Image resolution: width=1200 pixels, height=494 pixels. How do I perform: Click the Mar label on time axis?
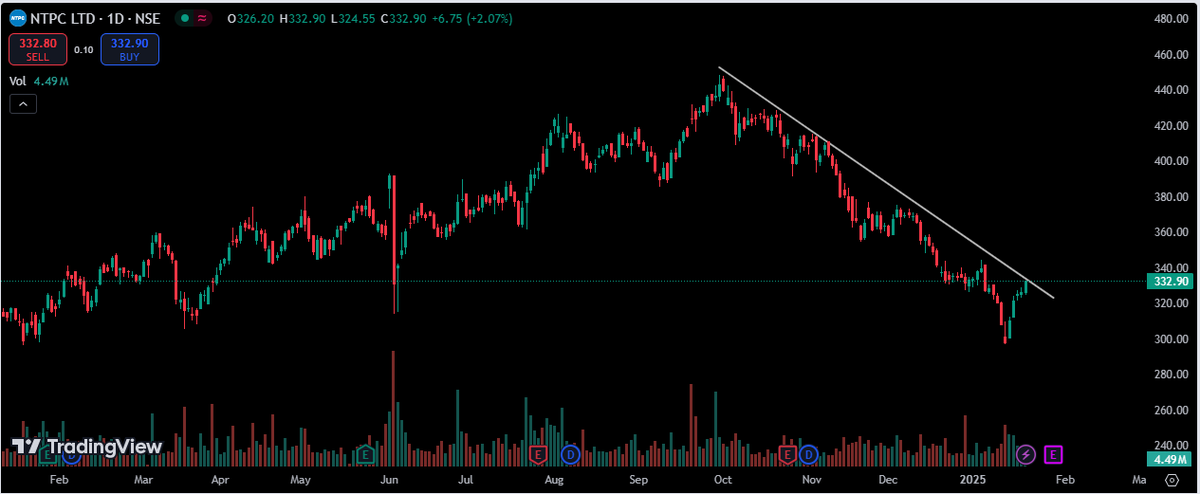point(143,481)
